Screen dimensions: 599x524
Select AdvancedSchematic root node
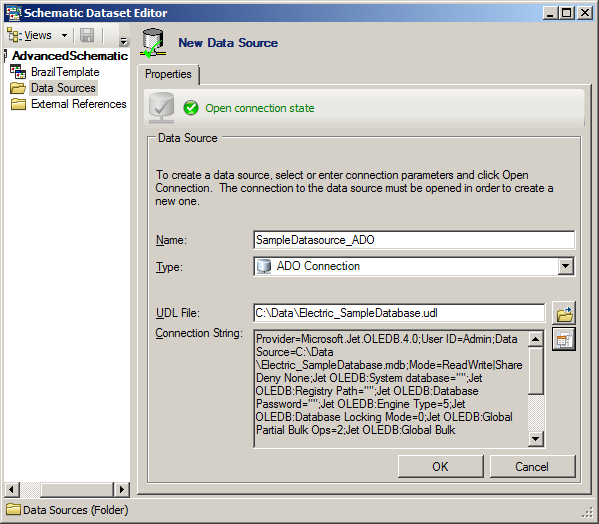pyautogui.click(x=70, y=56)
